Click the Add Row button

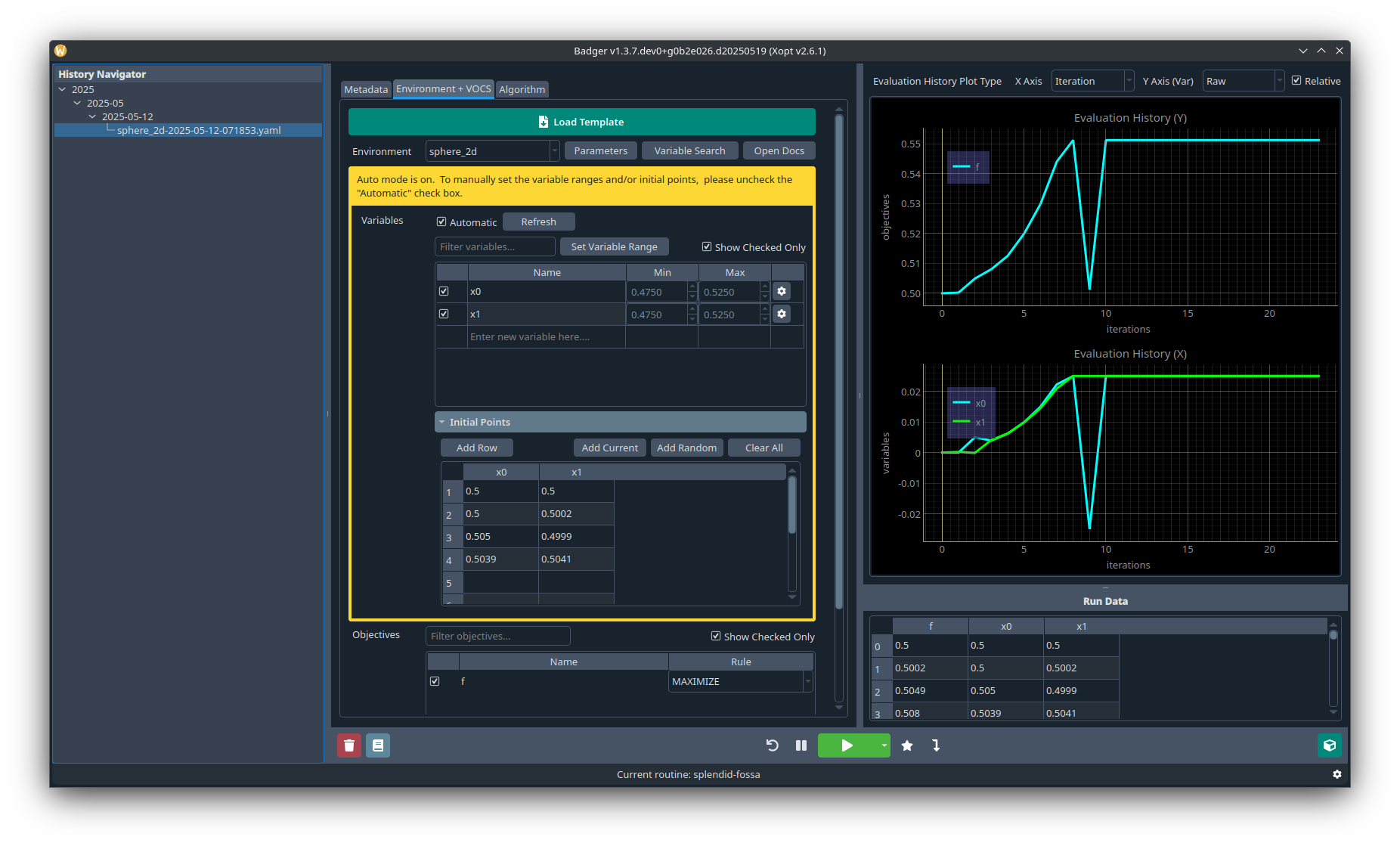476,448
